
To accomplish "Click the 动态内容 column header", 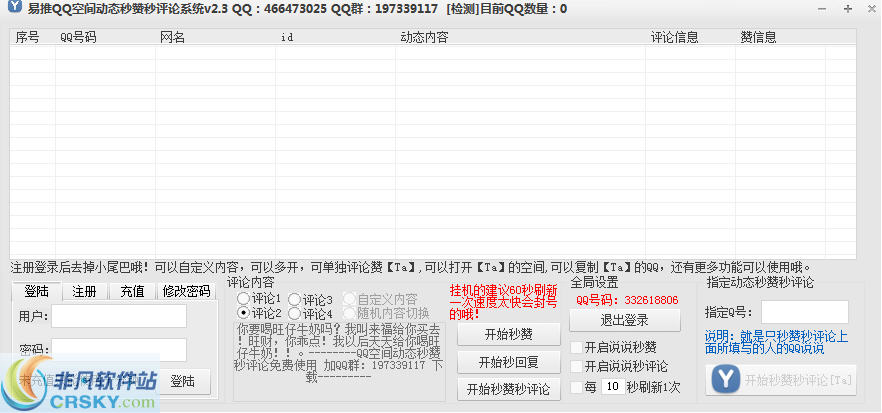I will tap(520, 37).
